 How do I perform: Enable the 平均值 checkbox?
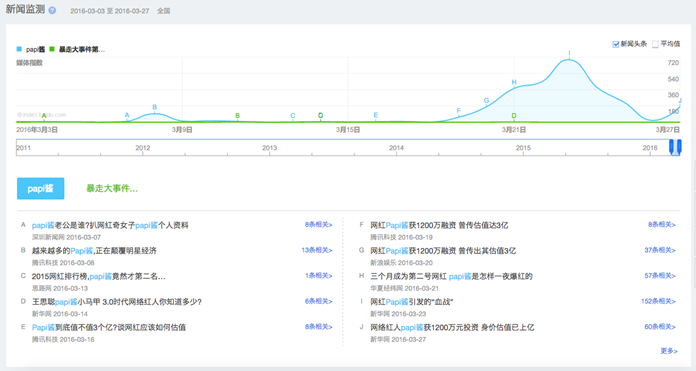(655, 44)
